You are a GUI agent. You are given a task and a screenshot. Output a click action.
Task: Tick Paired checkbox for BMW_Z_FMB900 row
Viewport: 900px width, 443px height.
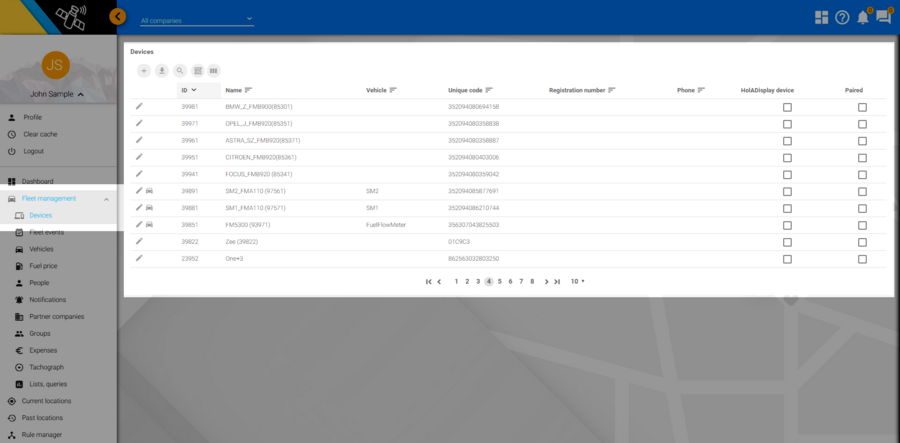click(x=862, y=107)
